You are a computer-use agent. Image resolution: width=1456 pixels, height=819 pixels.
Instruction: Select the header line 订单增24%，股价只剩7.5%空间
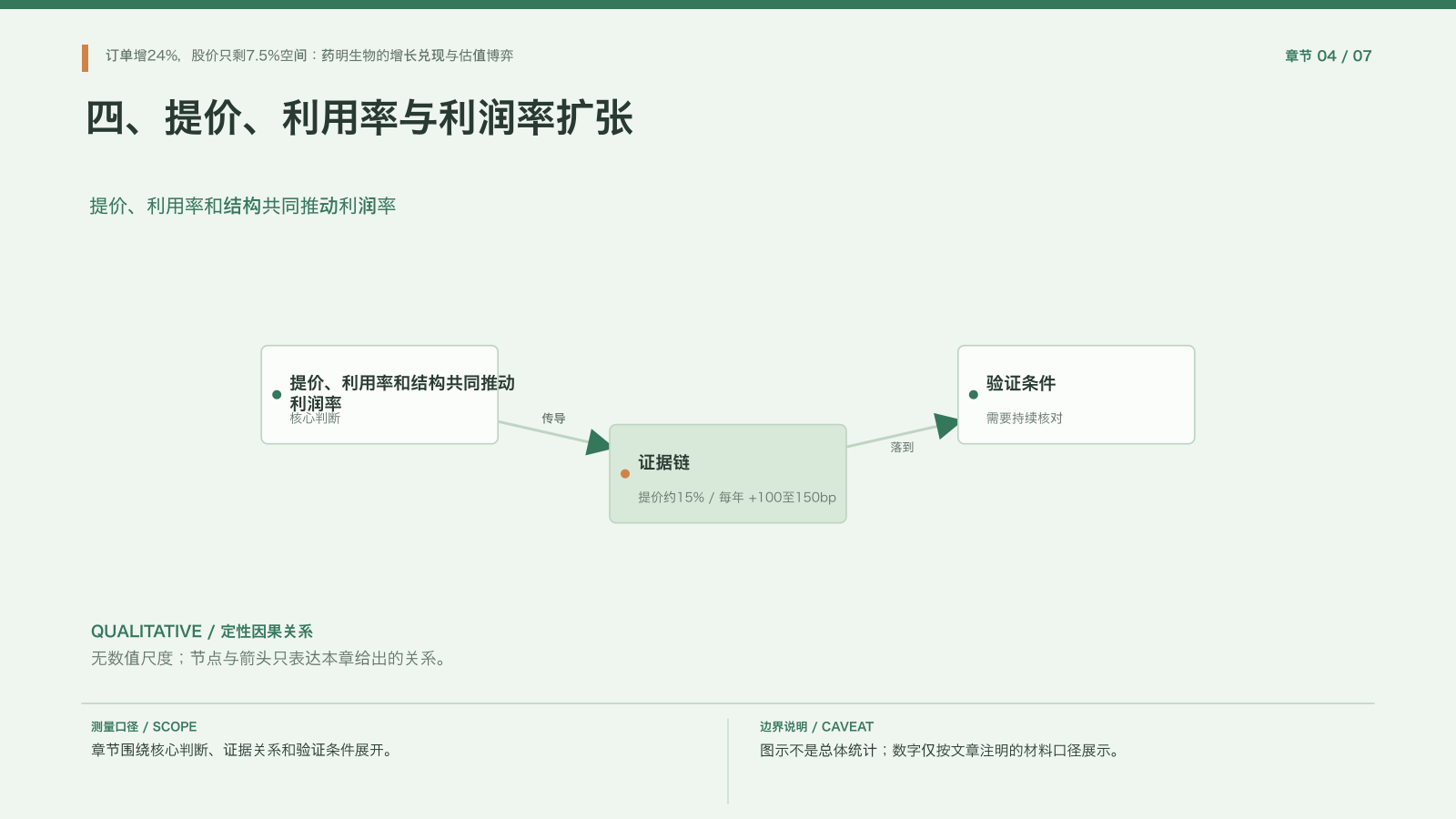click(309, 56)
